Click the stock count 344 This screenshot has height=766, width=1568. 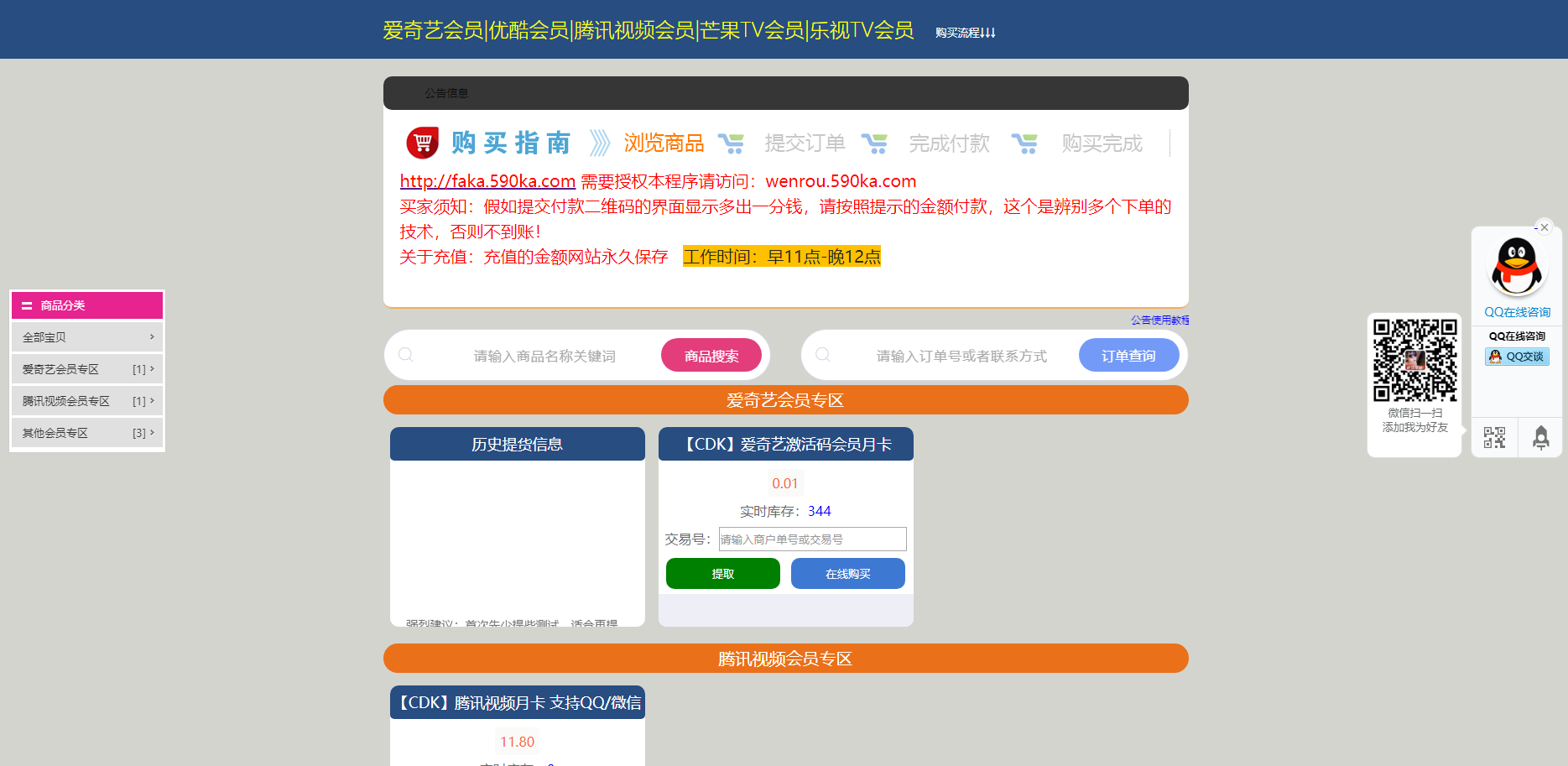pos(820,511)
